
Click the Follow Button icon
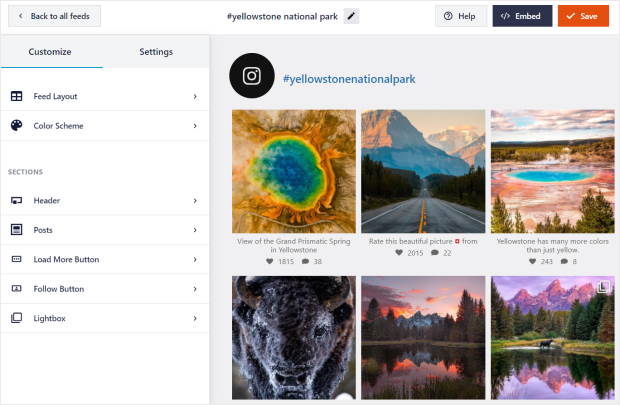pyautogui.click(x=17, y=289)
